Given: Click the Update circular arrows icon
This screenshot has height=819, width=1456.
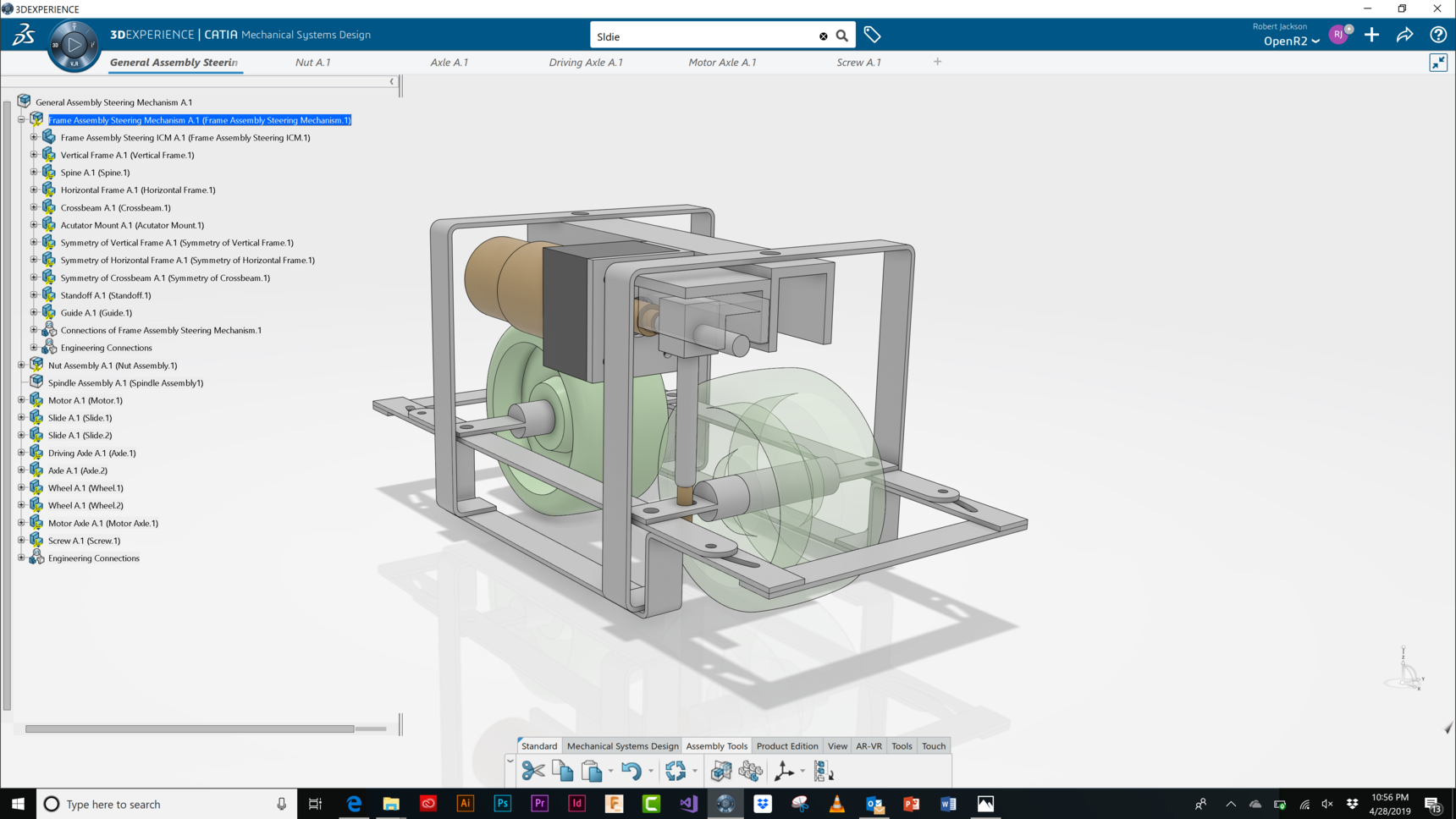Looking at the screenshot, I should tap(676, 771).
